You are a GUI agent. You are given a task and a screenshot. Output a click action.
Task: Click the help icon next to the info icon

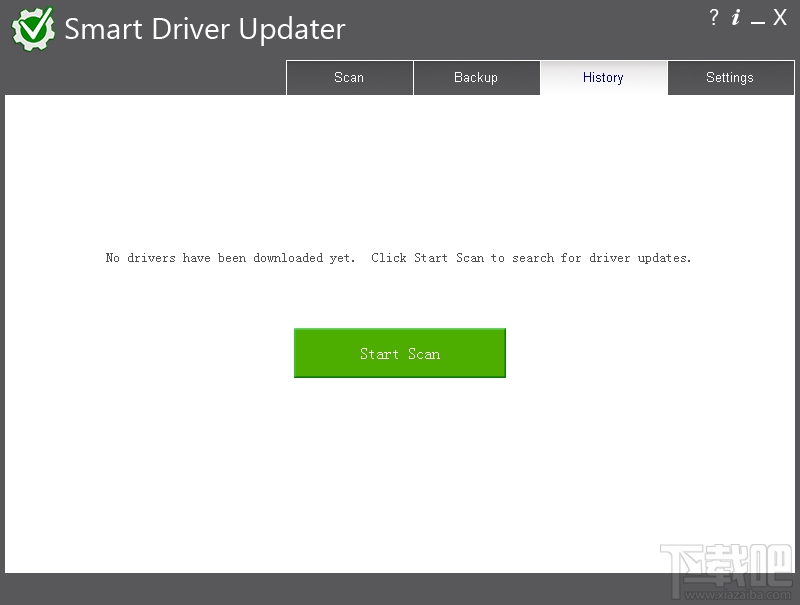pyautogui.click(x=713, y=17)
